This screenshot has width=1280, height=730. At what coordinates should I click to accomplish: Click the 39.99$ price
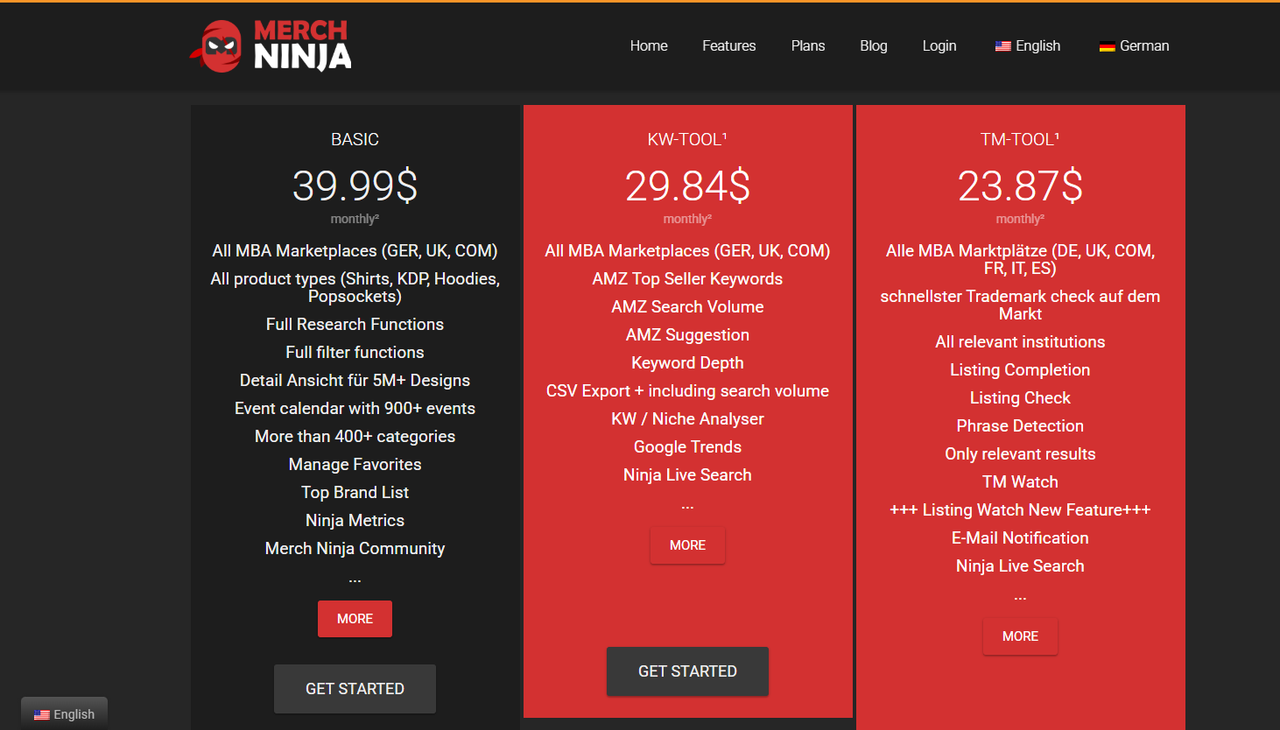[x=355, y=186]
